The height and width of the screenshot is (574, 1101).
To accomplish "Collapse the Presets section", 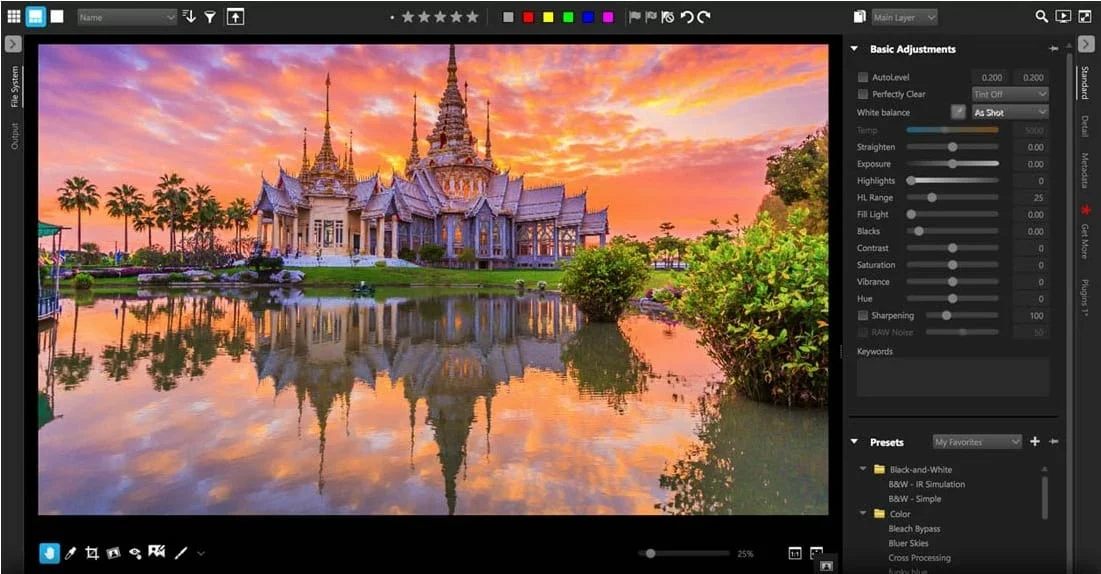I will 855,442.
